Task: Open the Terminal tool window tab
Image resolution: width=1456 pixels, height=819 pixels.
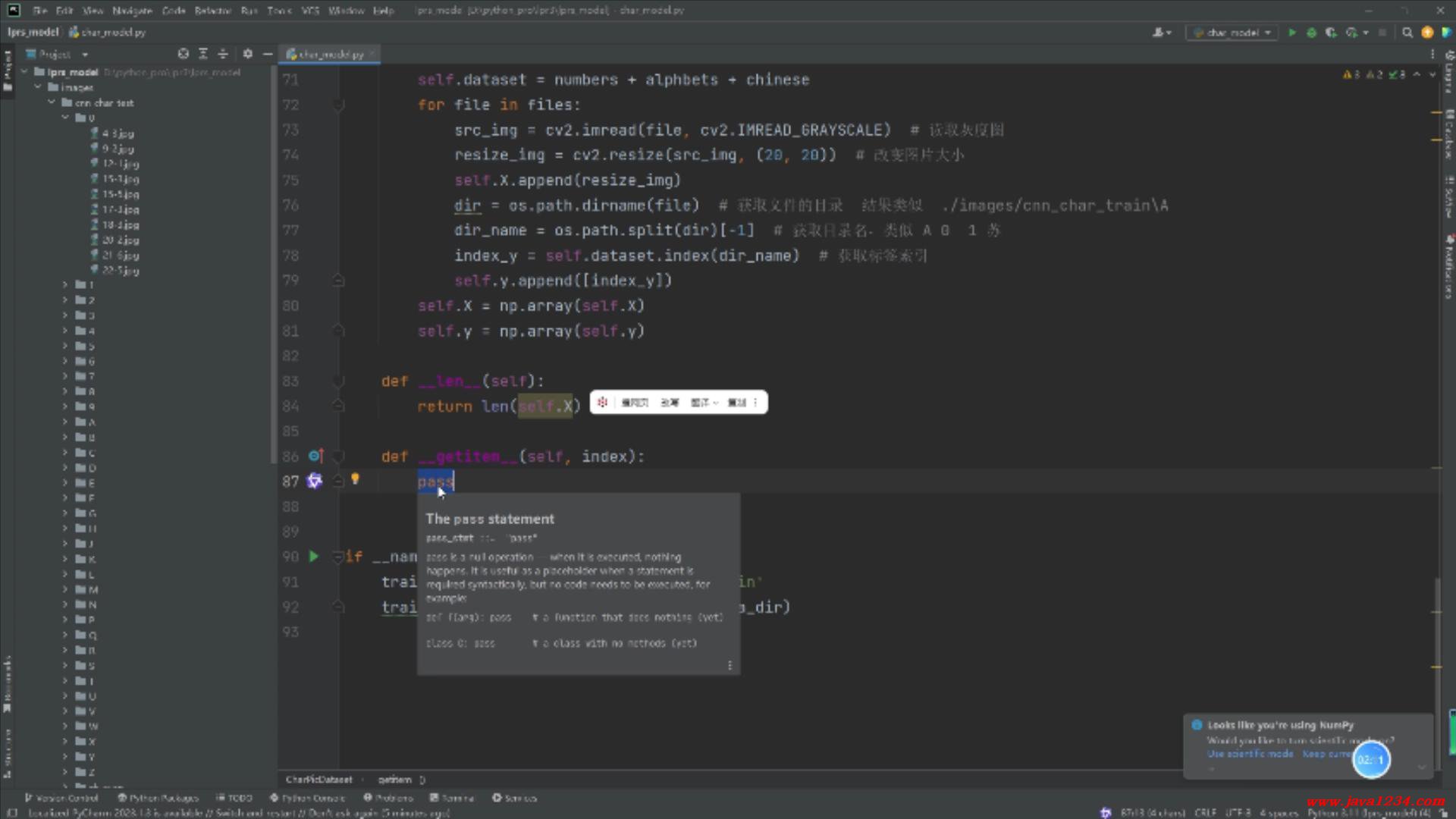Action: [453, 798]
